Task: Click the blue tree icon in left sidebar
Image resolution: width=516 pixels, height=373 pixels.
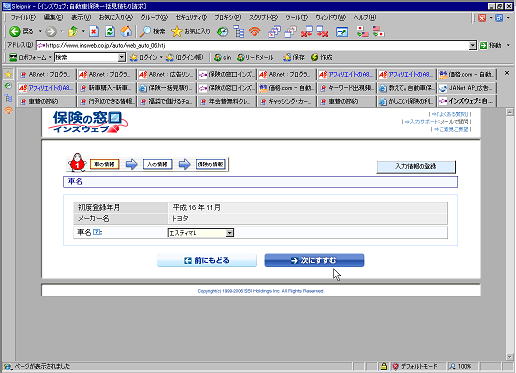Action: [x=8, y=98]
